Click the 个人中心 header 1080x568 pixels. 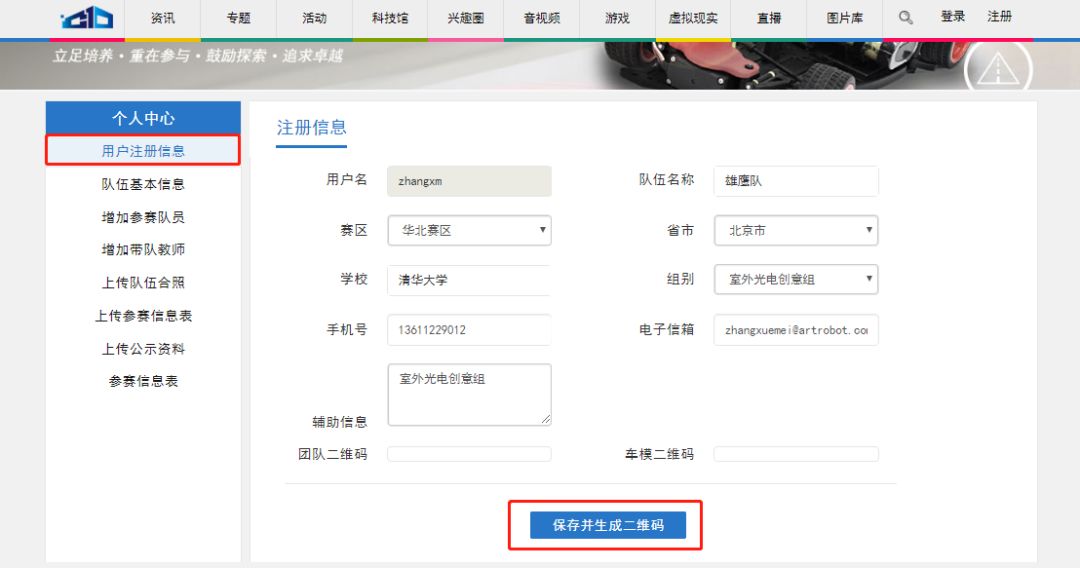click(143, 118)
